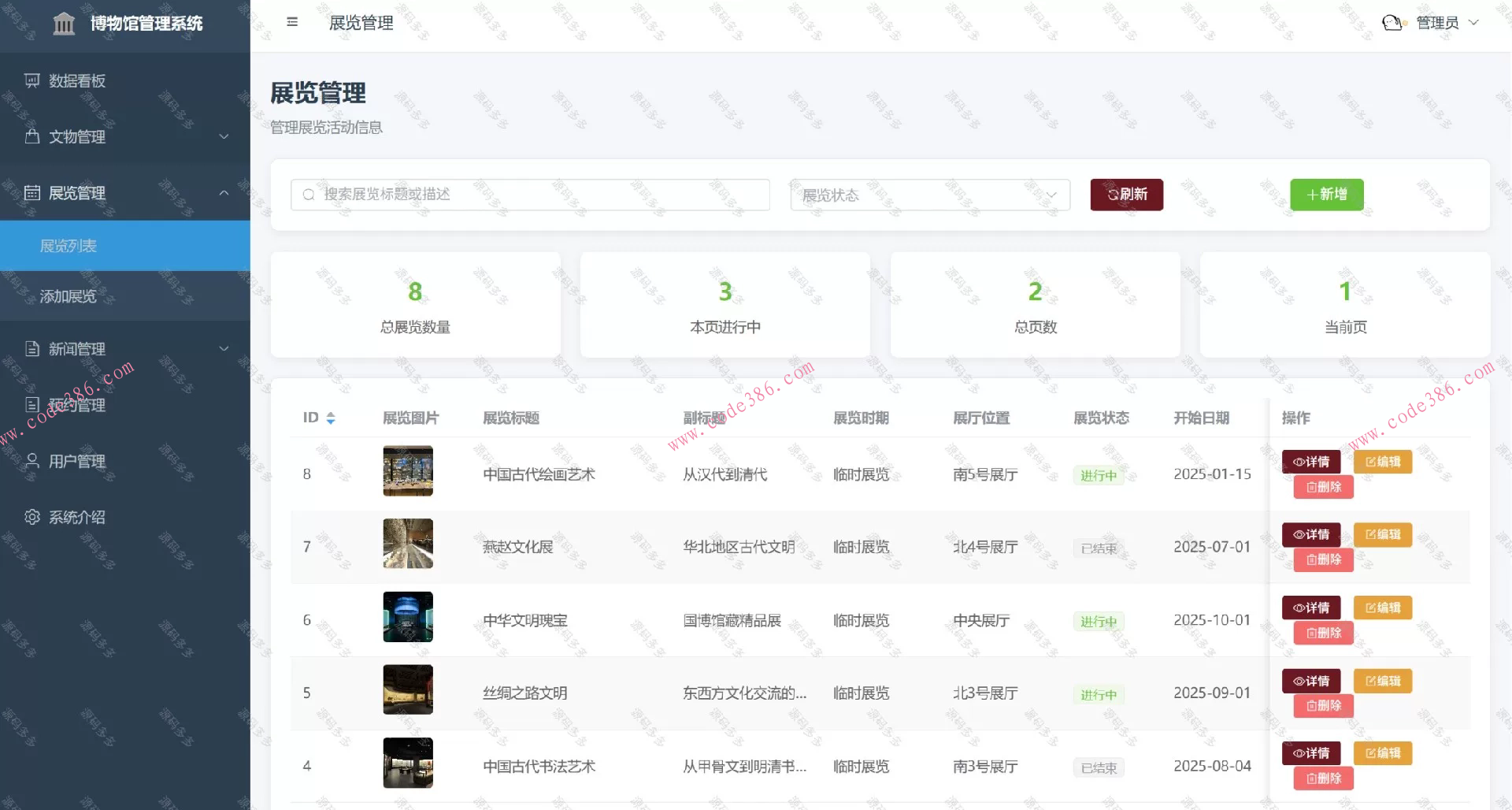Click the search input for exhibition titles
Image resolution: width=1512 pixels, height=810 pixels.
coord(529,195)
